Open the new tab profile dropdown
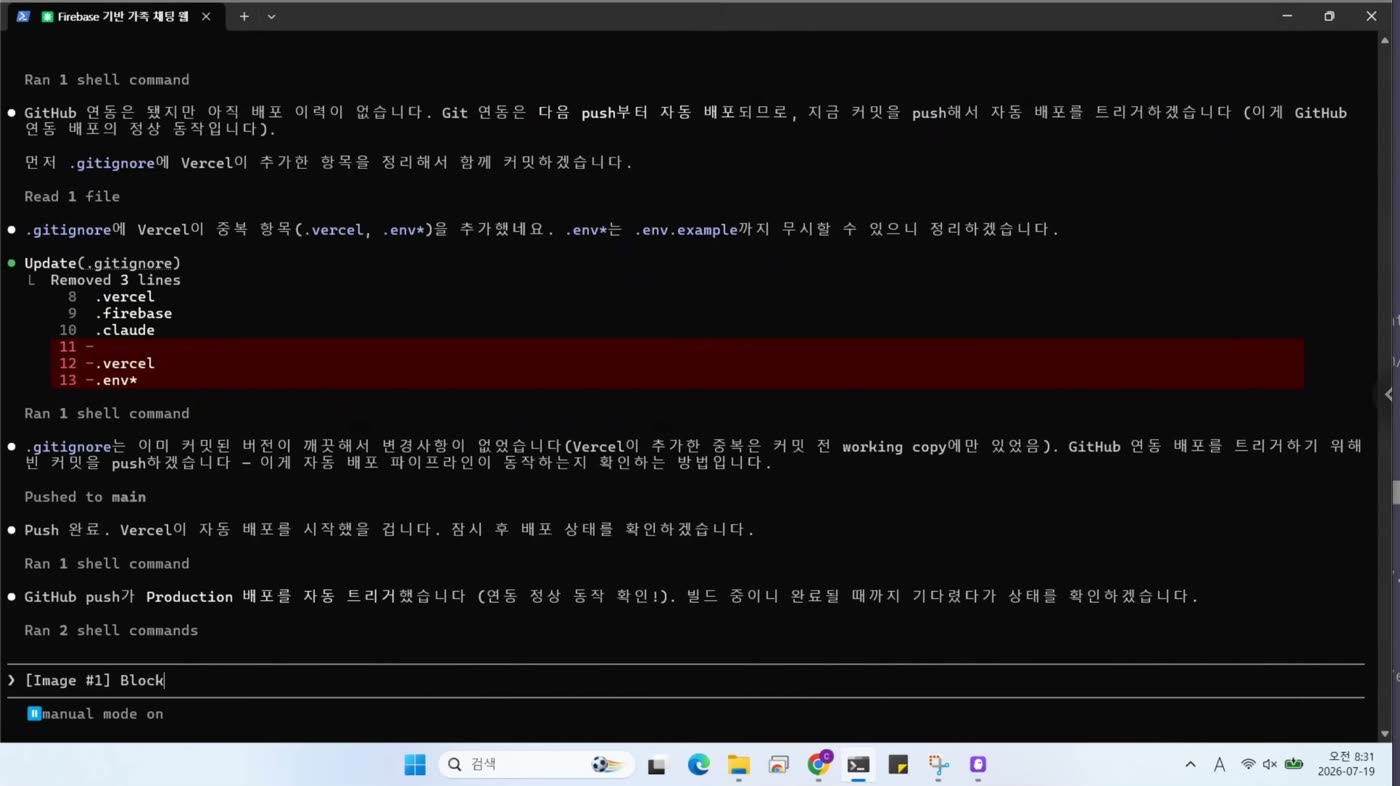1400x786 pixels. point(271,16)
